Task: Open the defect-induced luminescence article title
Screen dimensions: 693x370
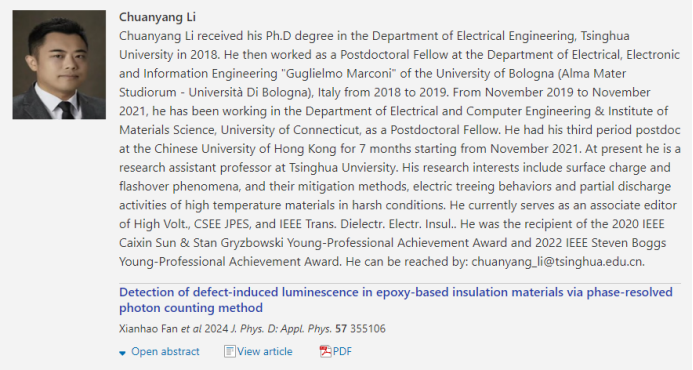Action: [396, 300]
